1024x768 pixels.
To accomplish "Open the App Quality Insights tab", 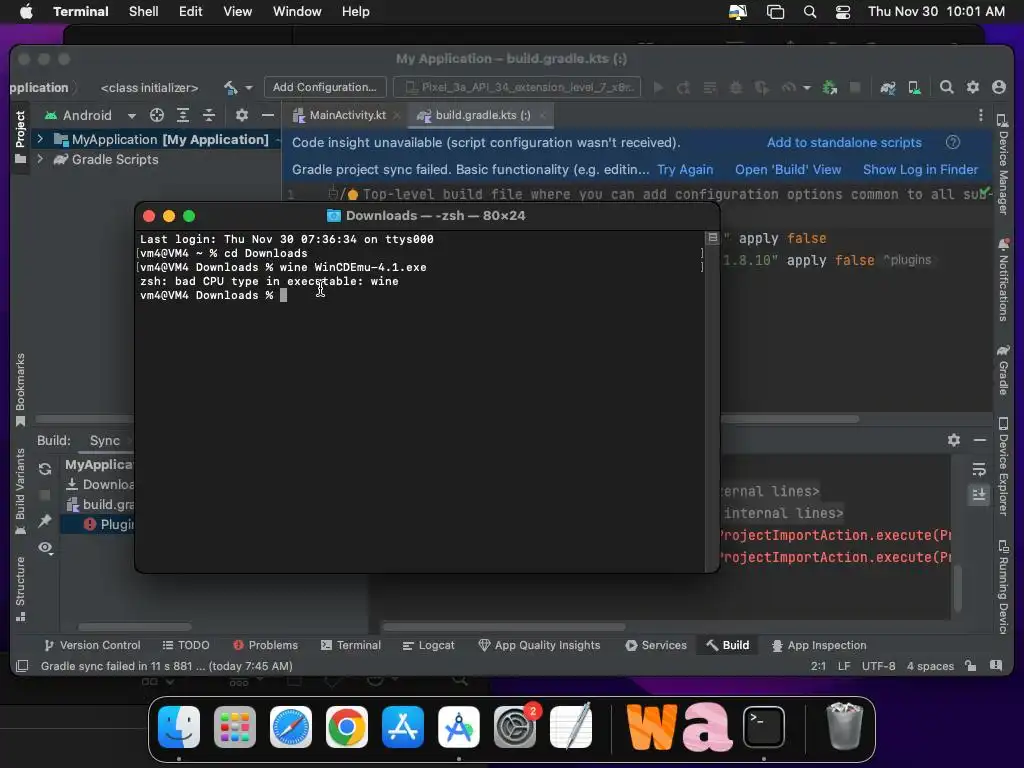I will [539, 645].
